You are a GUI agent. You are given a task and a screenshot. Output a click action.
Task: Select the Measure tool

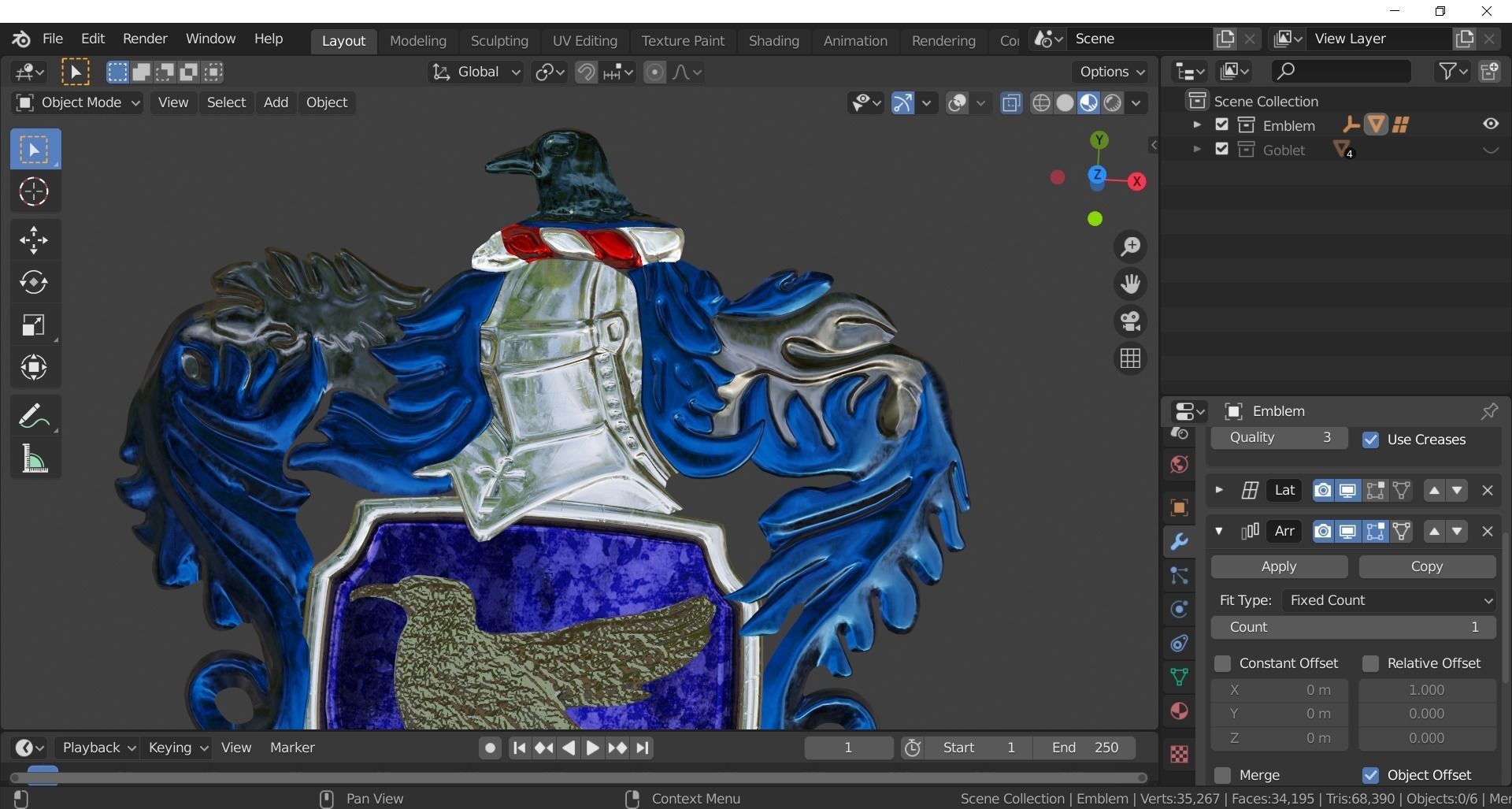34,458
